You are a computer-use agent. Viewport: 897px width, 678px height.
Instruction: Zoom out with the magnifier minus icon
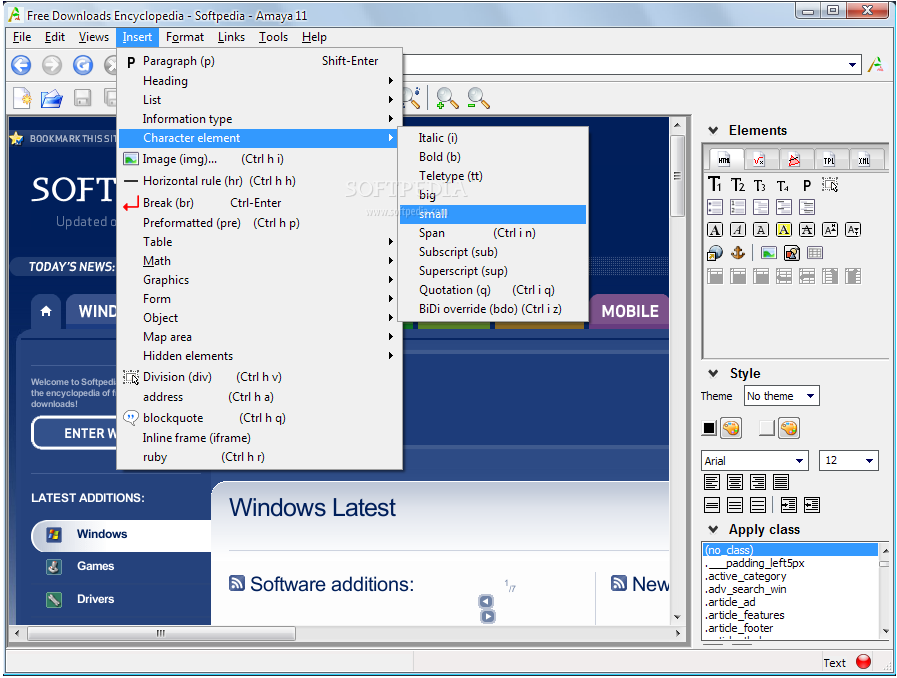tap(478, 98)
